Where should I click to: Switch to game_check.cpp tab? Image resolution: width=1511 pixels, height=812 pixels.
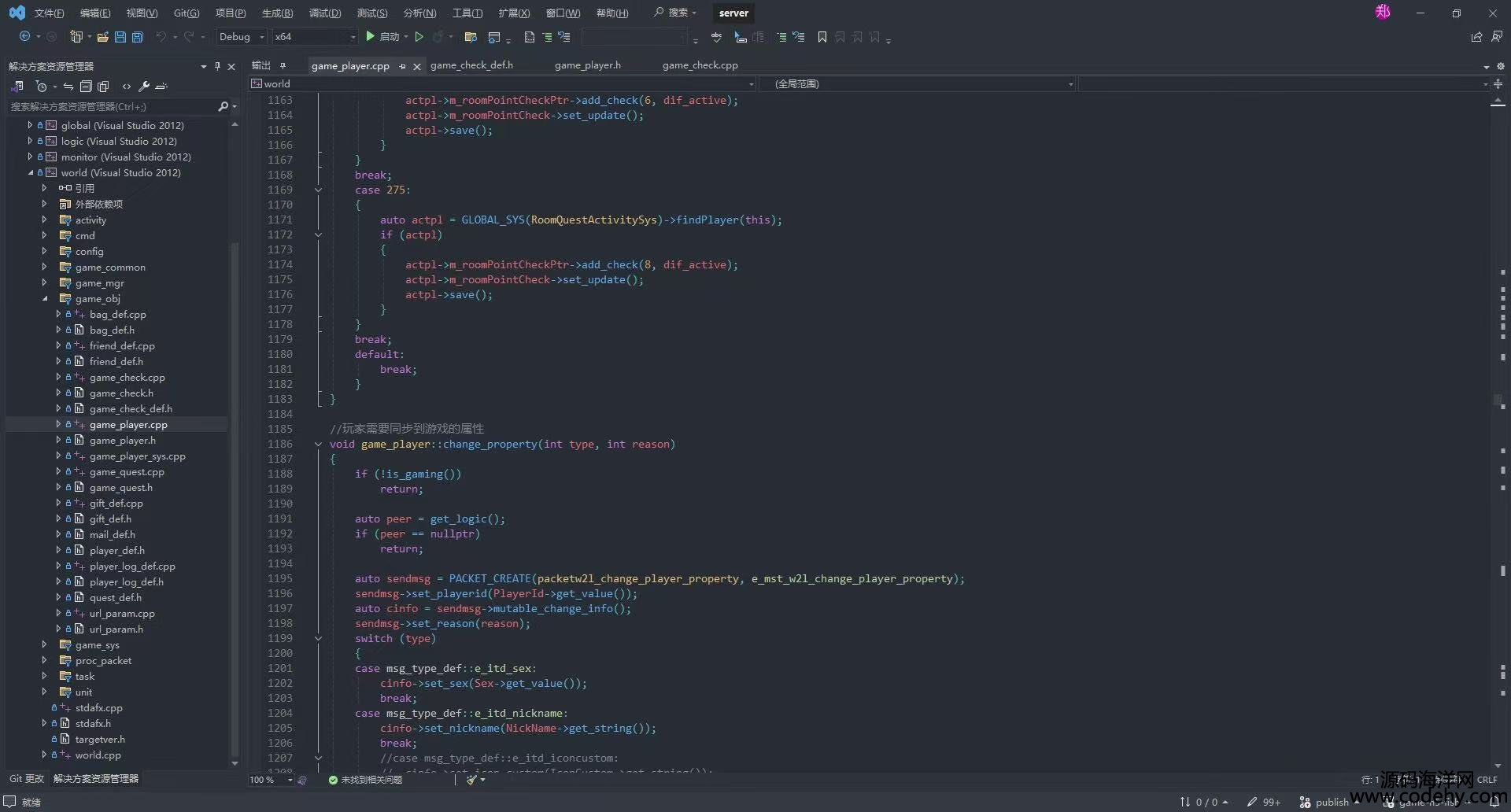700,65
